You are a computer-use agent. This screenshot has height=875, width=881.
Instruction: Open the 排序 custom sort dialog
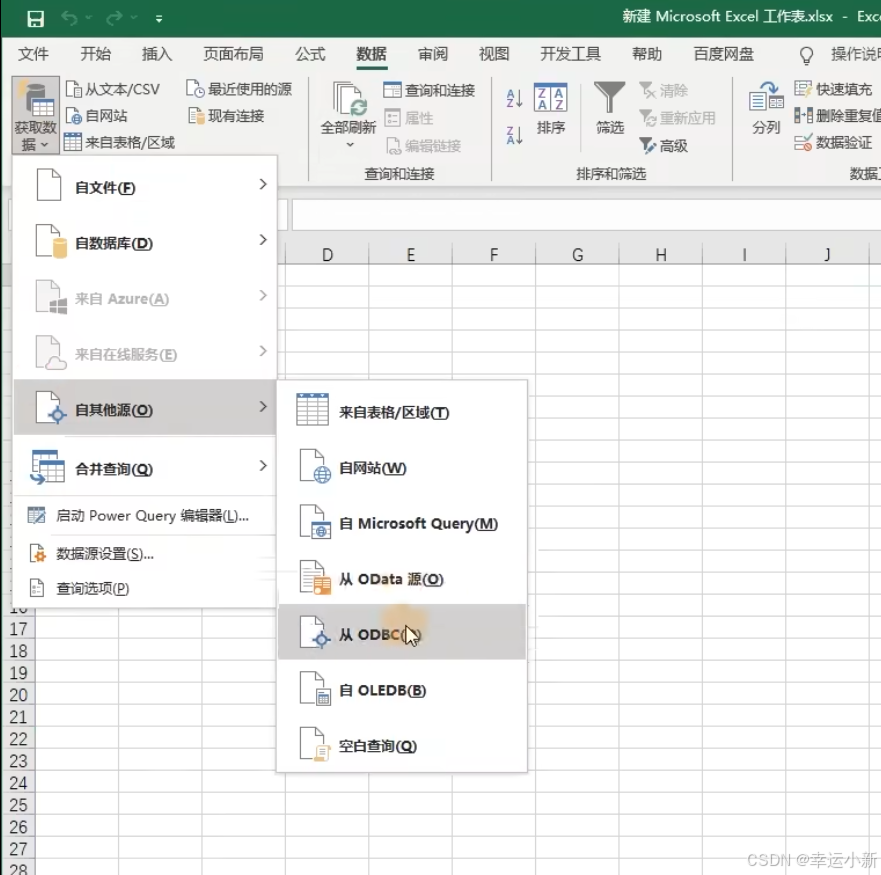coord(551,109)
